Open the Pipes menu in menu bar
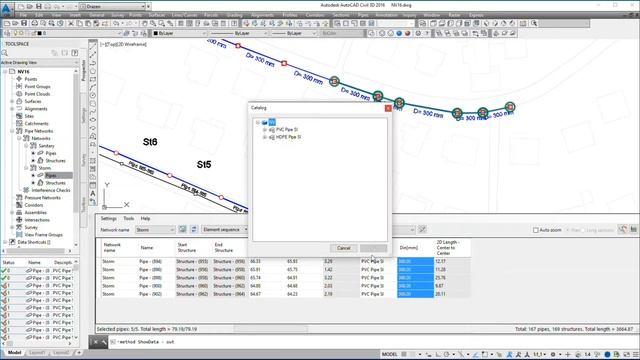This screenshot has height=360, width=640. click(363, 15)
